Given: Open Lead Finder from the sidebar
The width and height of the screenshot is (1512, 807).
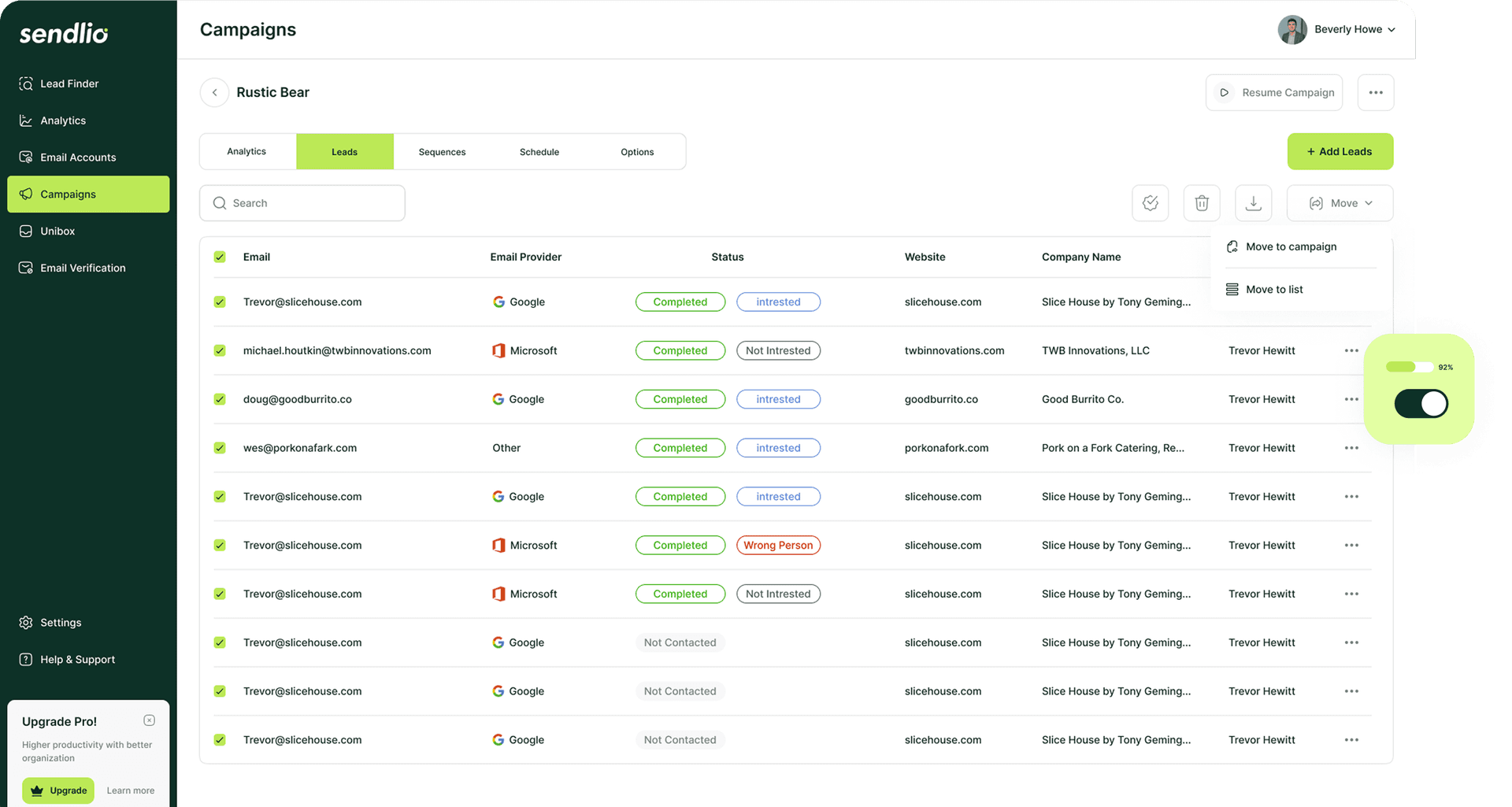Looking at the screenshot, I should (69, 83).
